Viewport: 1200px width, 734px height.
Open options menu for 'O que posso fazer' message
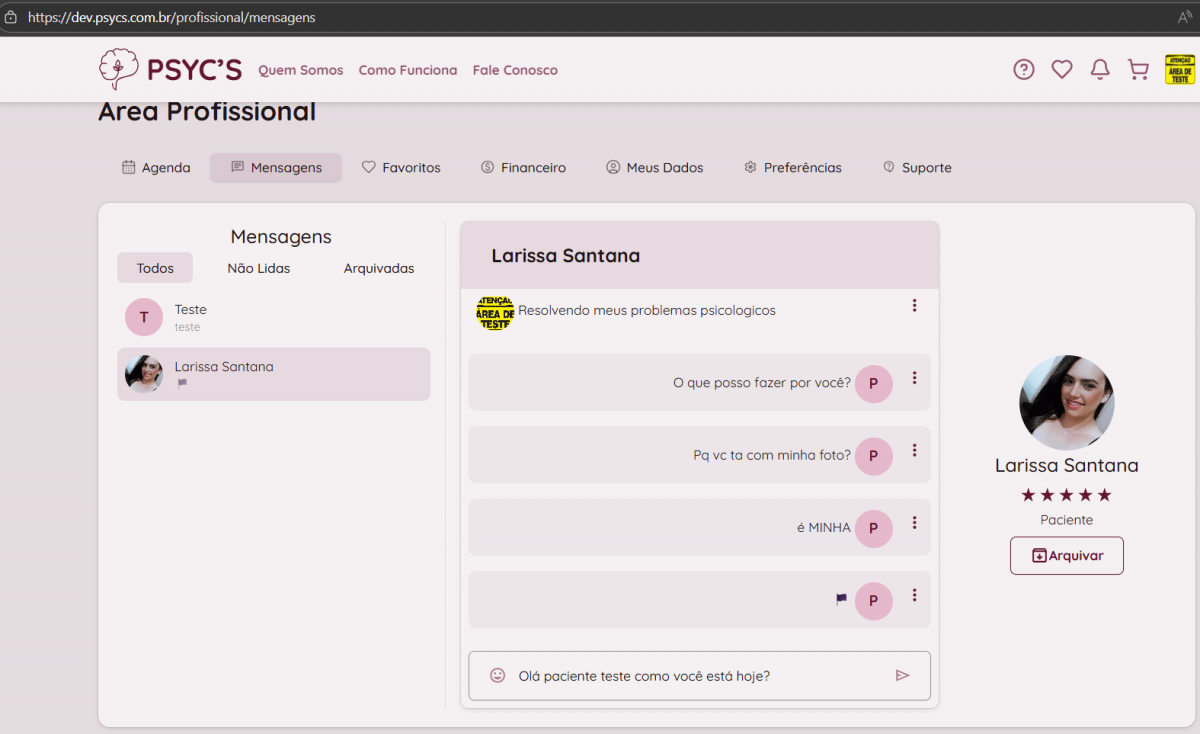(914, 378)
